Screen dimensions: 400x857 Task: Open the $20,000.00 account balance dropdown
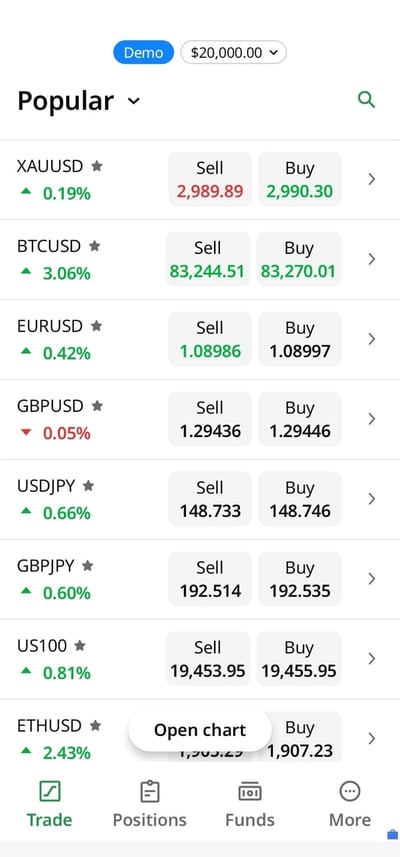coord(233,52)
